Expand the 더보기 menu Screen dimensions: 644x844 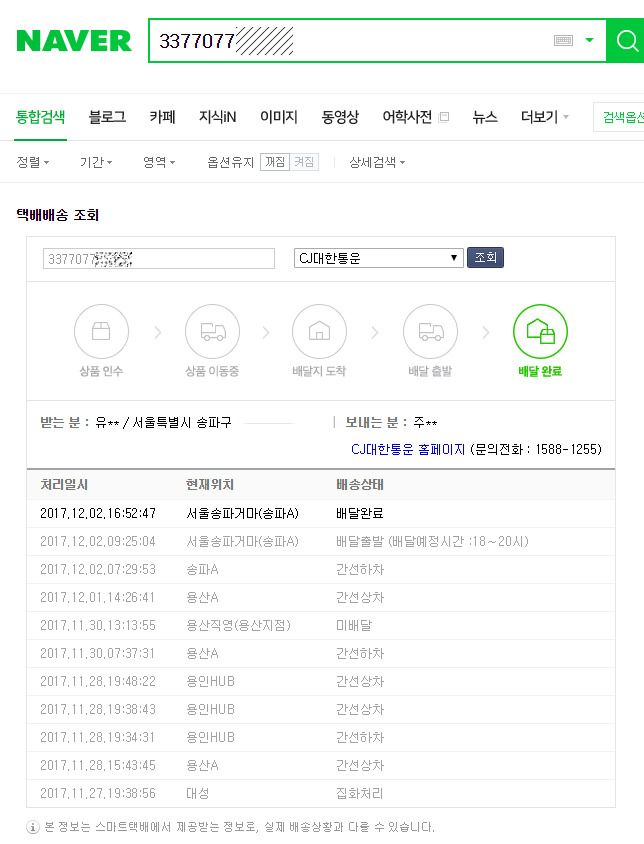pos(544,117)
